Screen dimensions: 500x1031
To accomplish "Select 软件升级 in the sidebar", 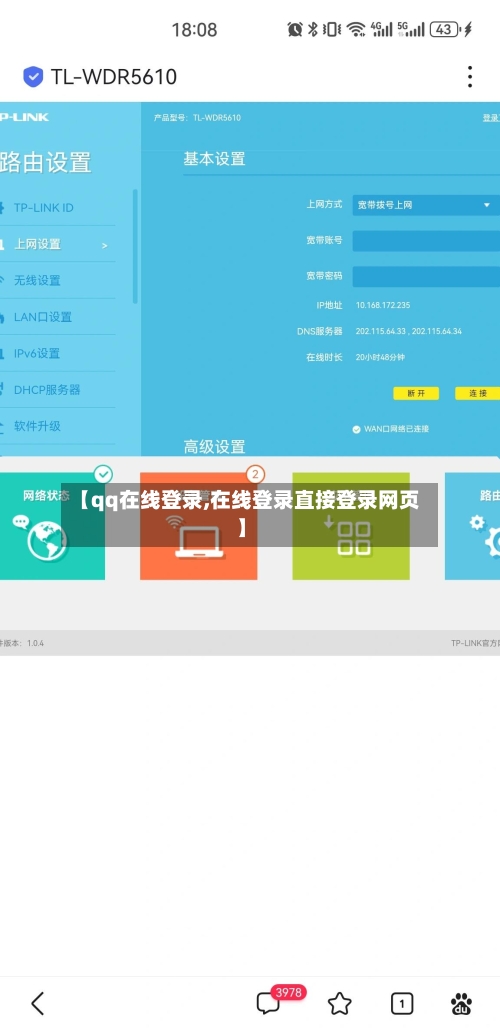I will tap(38, 426).
